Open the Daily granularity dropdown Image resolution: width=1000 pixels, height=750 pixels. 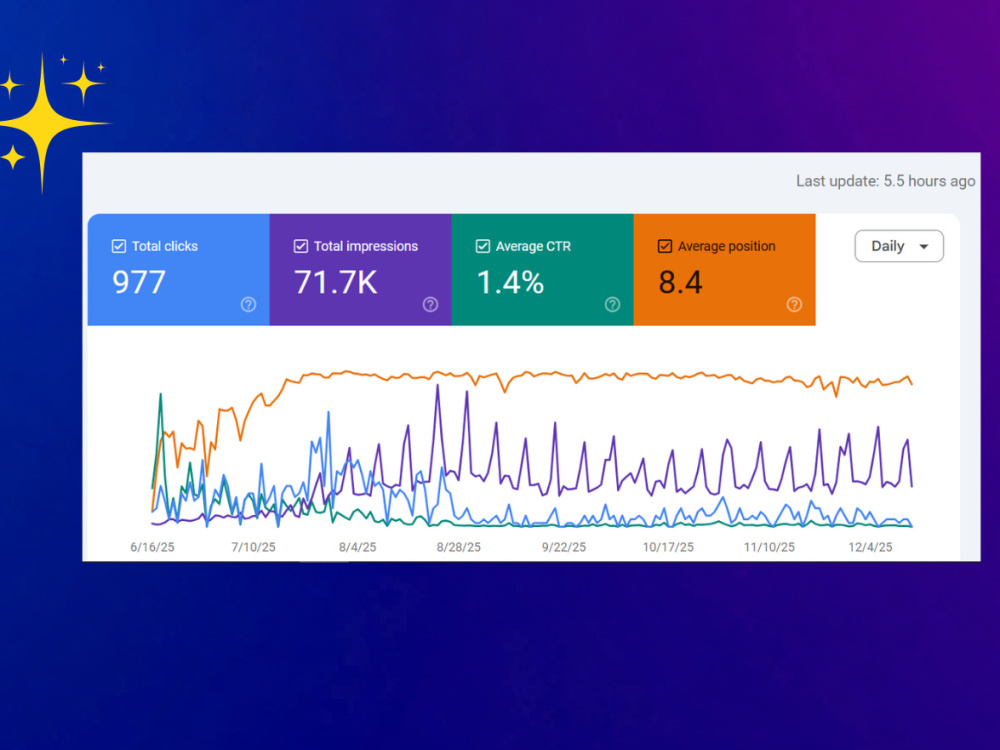(899, 246)
